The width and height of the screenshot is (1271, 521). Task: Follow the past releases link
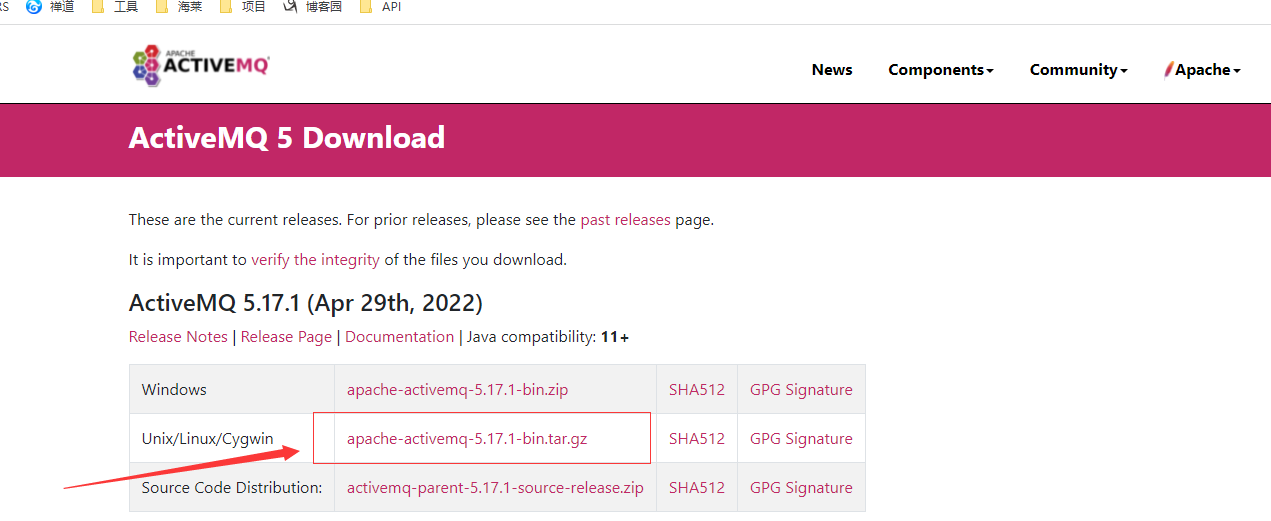coord(625,220)
